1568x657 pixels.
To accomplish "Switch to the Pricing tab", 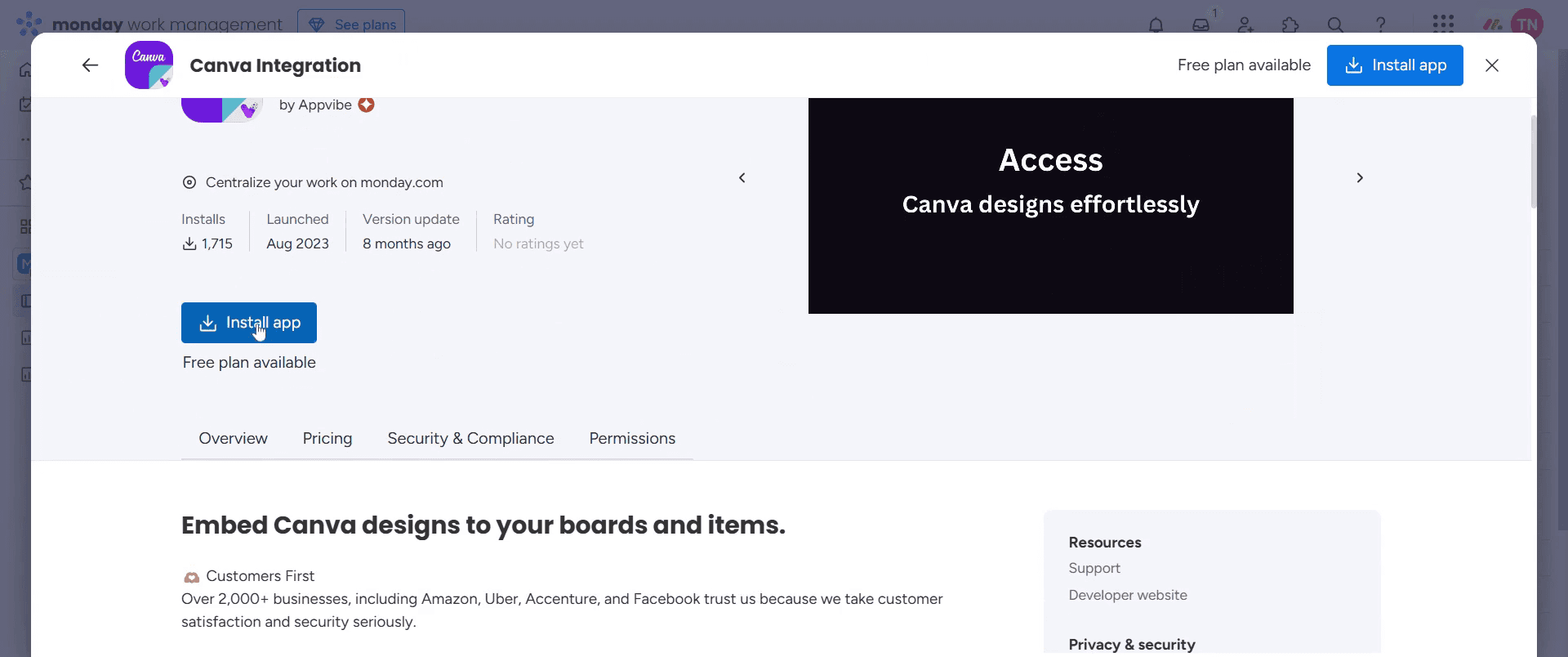I will coord(327,439).
